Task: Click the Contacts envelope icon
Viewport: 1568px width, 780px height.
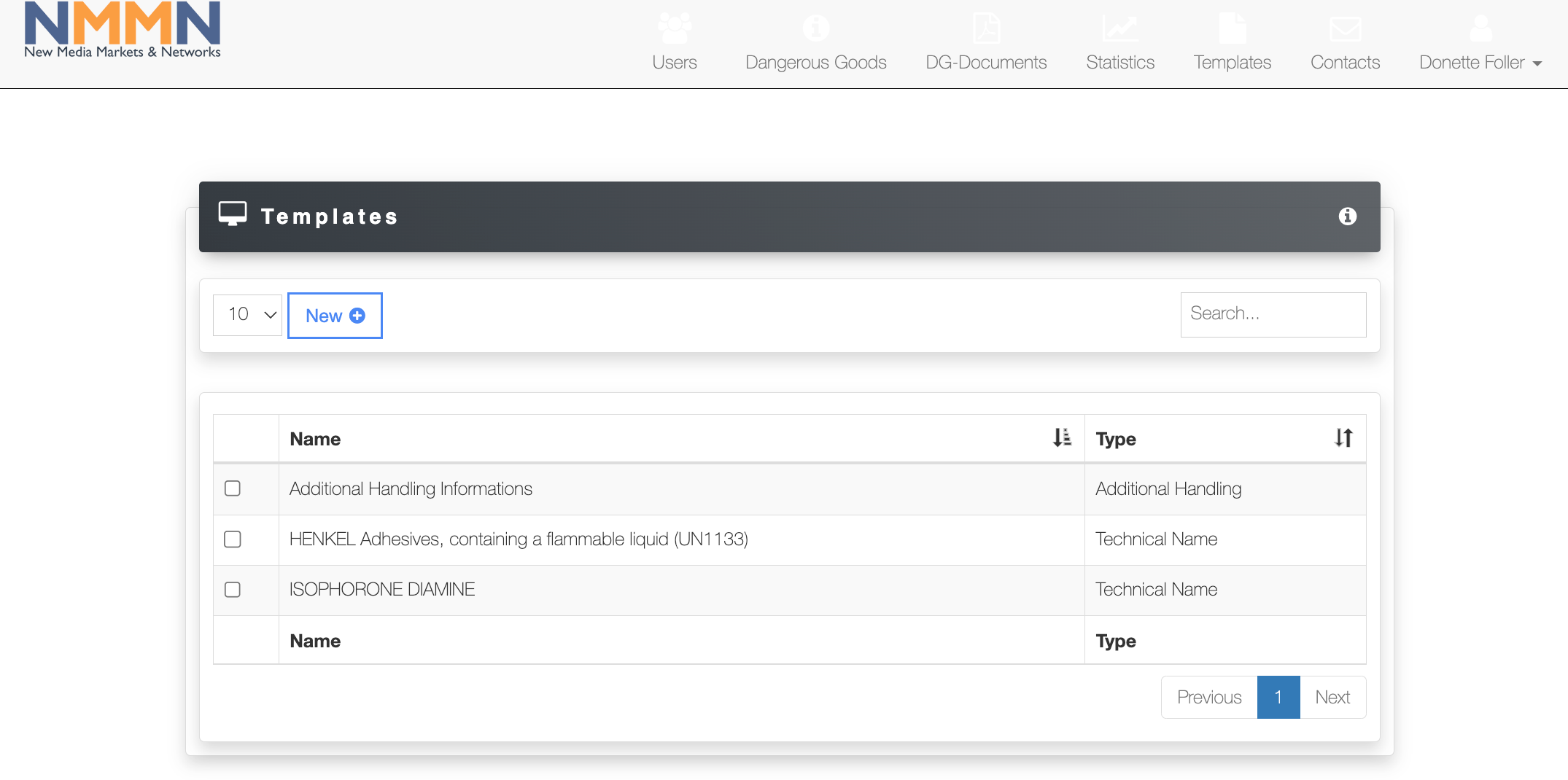Action: click(1345, 29)
